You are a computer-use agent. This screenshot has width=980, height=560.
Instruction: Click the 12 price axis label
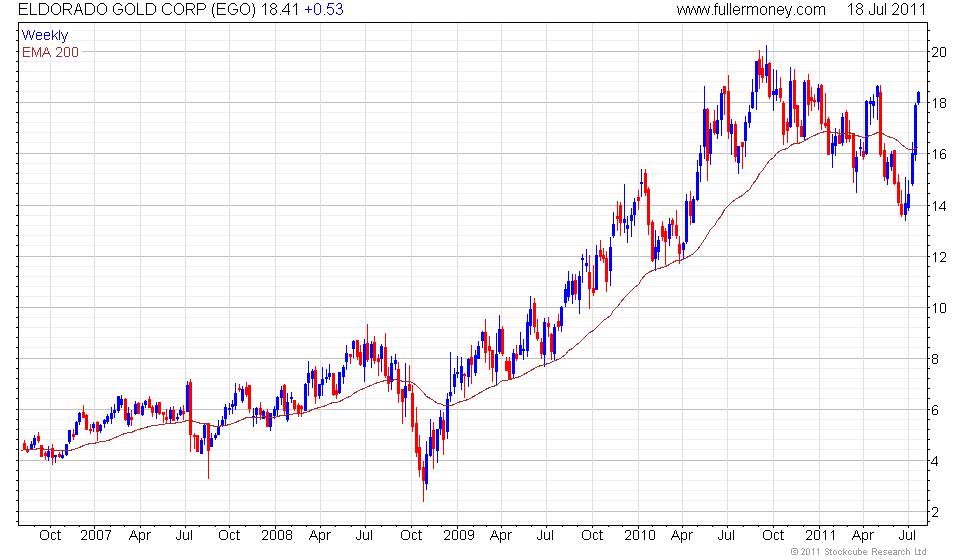point(939,257)
